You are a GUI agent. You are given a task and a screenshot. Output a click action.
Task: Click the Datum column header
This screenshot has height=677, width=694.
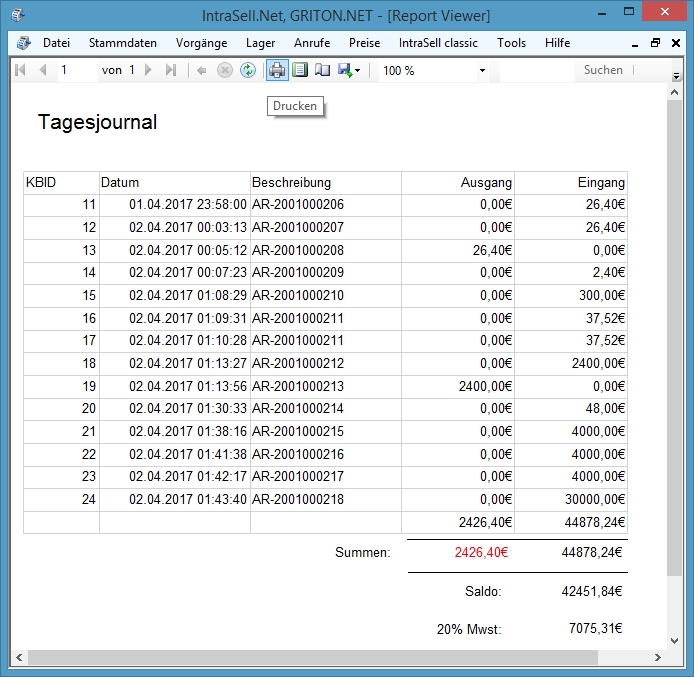[175, 182]
